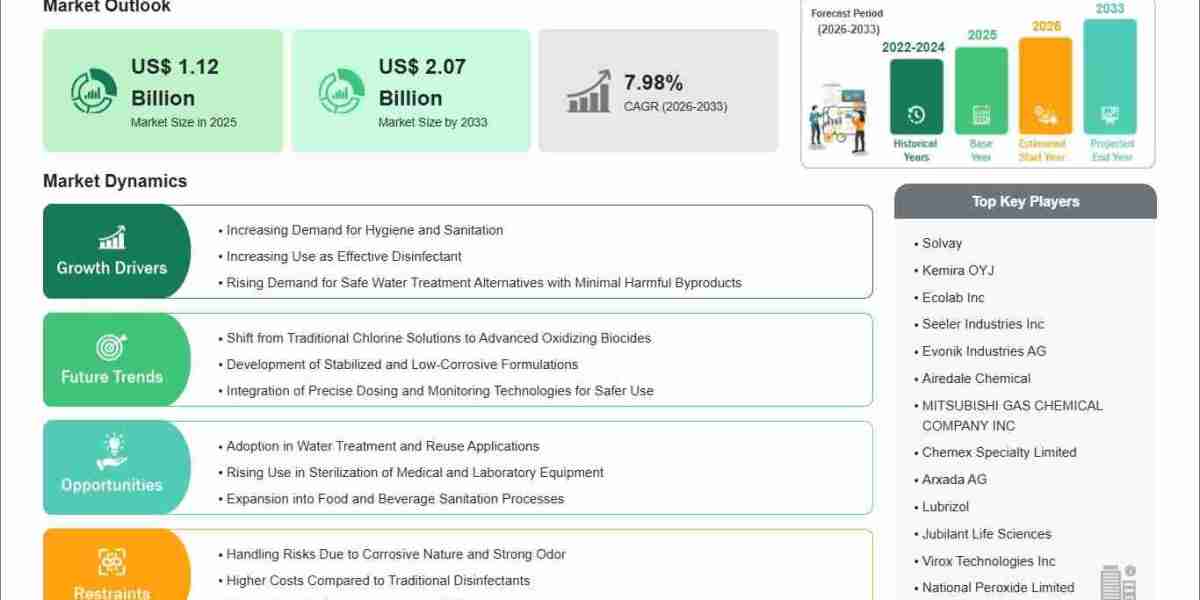Click Expansion into Food and Beverage Sanitation Processes
This screenshot has width=1200, height=600.
(395, 498)
